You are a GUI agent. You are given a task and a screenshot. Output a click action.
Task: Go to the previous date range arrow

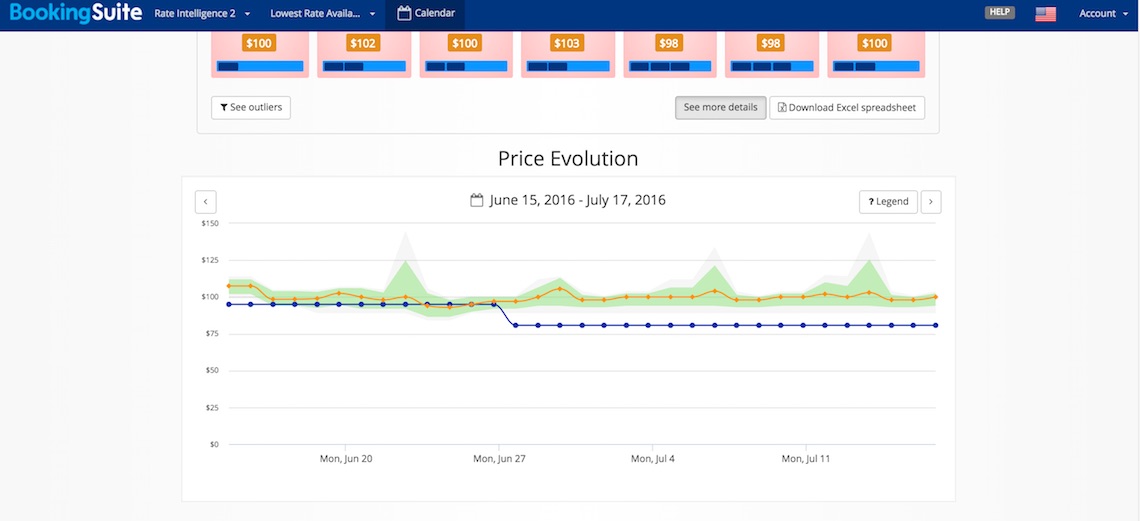tap(206, 202)
